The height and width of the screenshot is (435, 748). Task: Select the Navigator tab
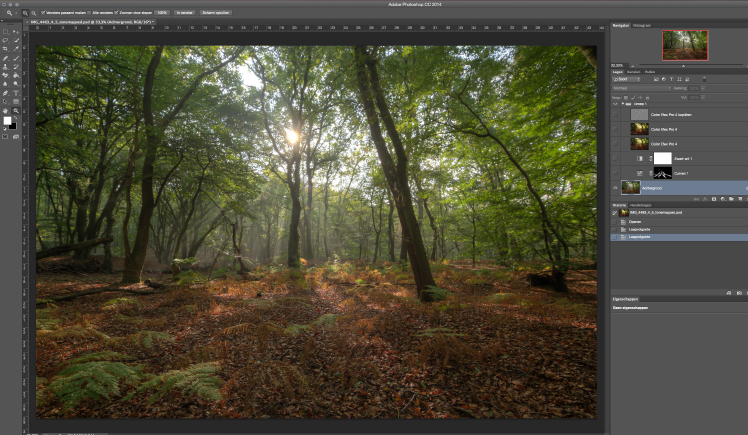[x=621, y=25]
